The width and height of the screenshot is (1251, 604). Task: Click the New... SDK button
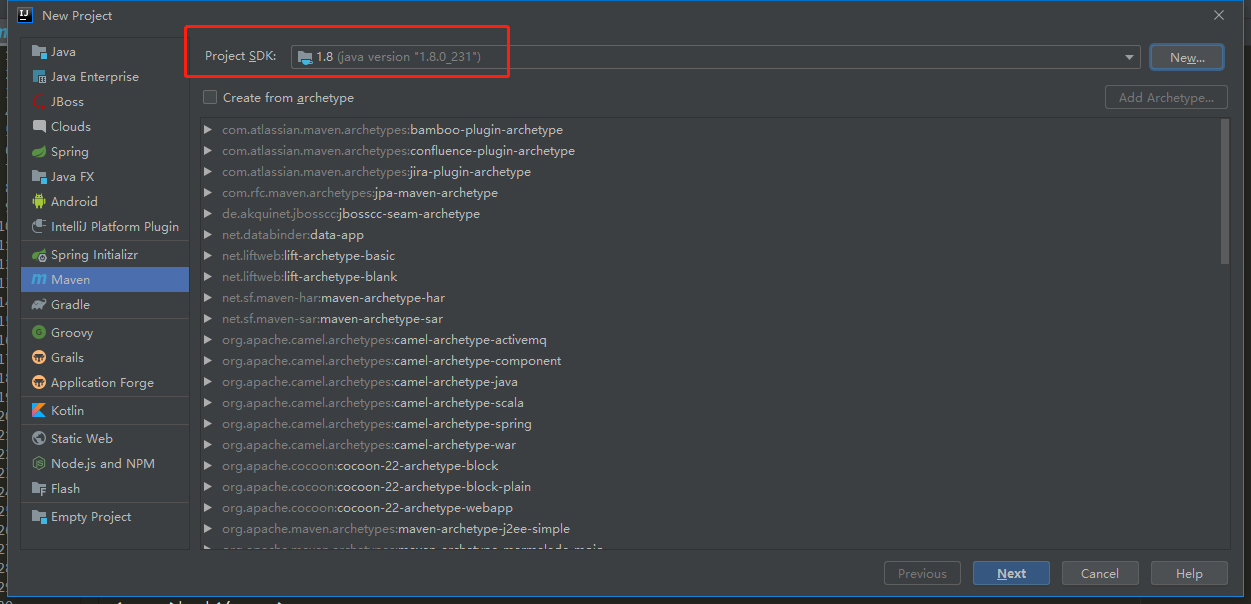click(1187, 57)
